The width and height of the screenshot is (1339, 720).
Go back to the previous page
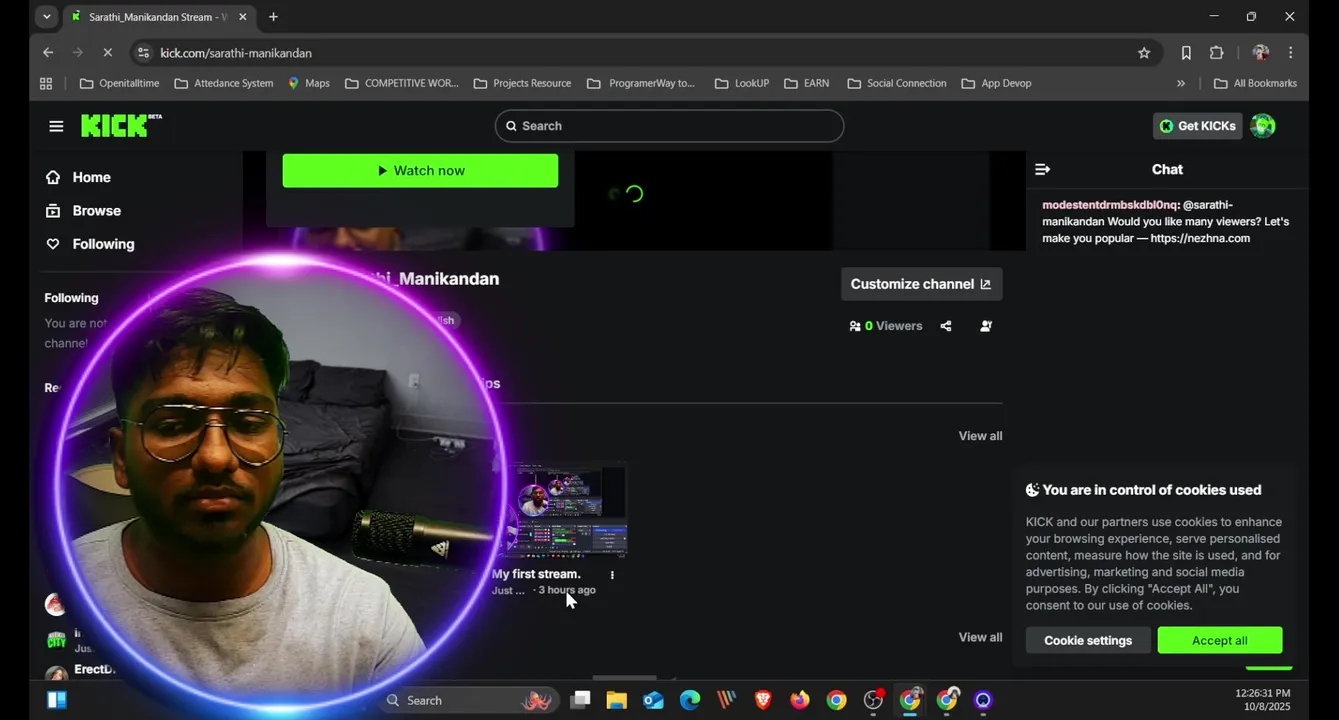coord(48,53)
